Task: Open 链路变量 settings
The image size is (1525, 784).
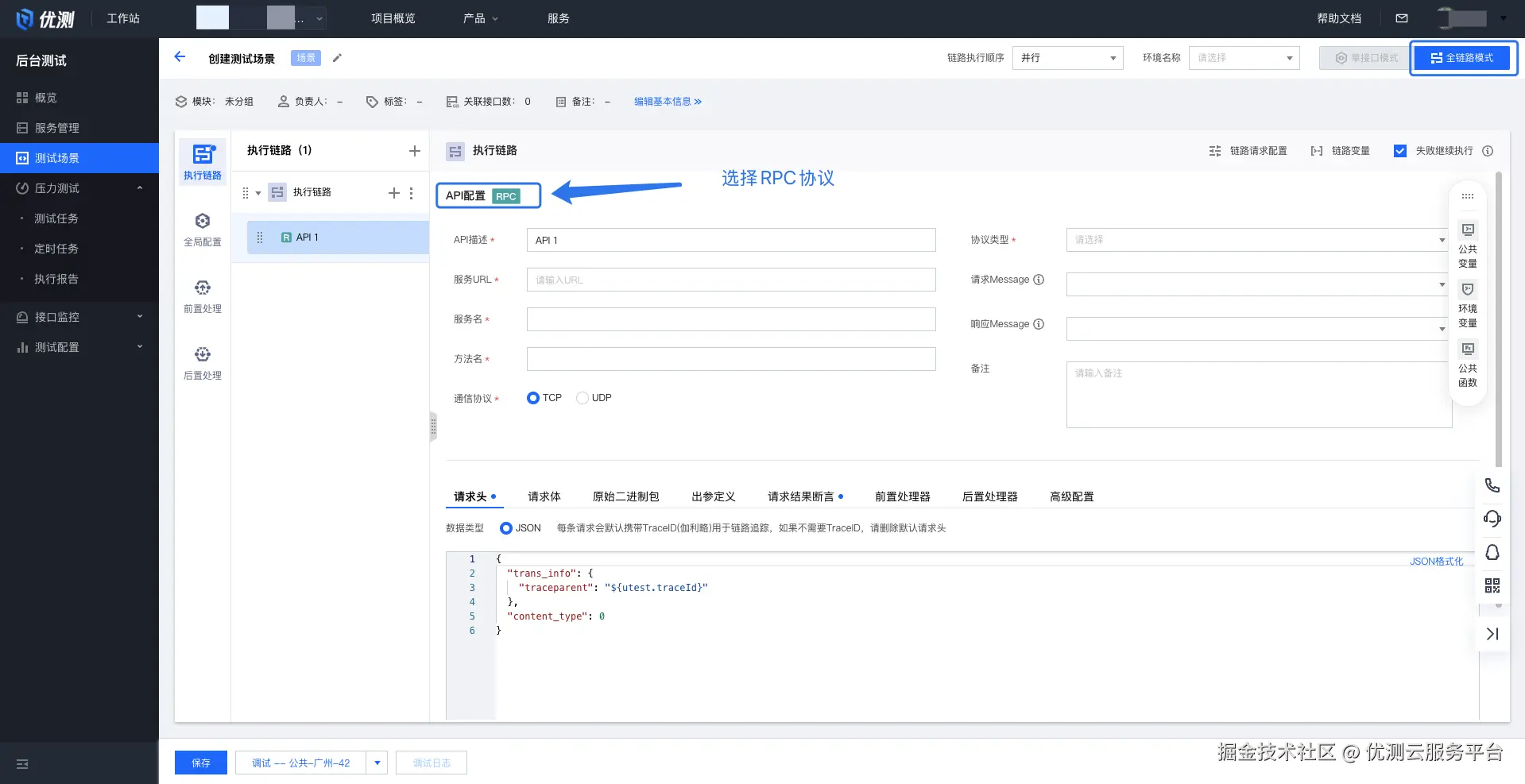Action: pyautogui.click(x=1340, y=151)
